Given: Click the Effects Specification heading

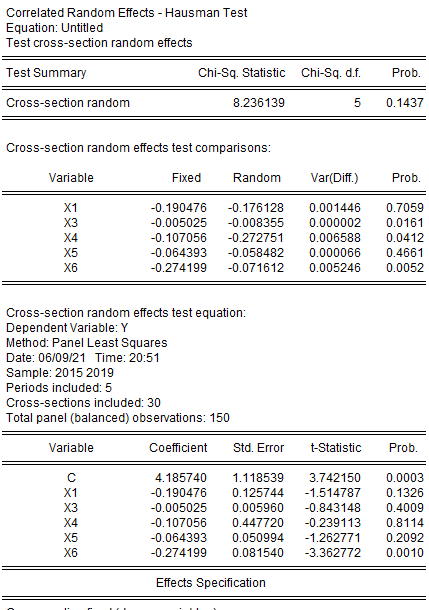Looking at the screenshot, I should (211, 583).
